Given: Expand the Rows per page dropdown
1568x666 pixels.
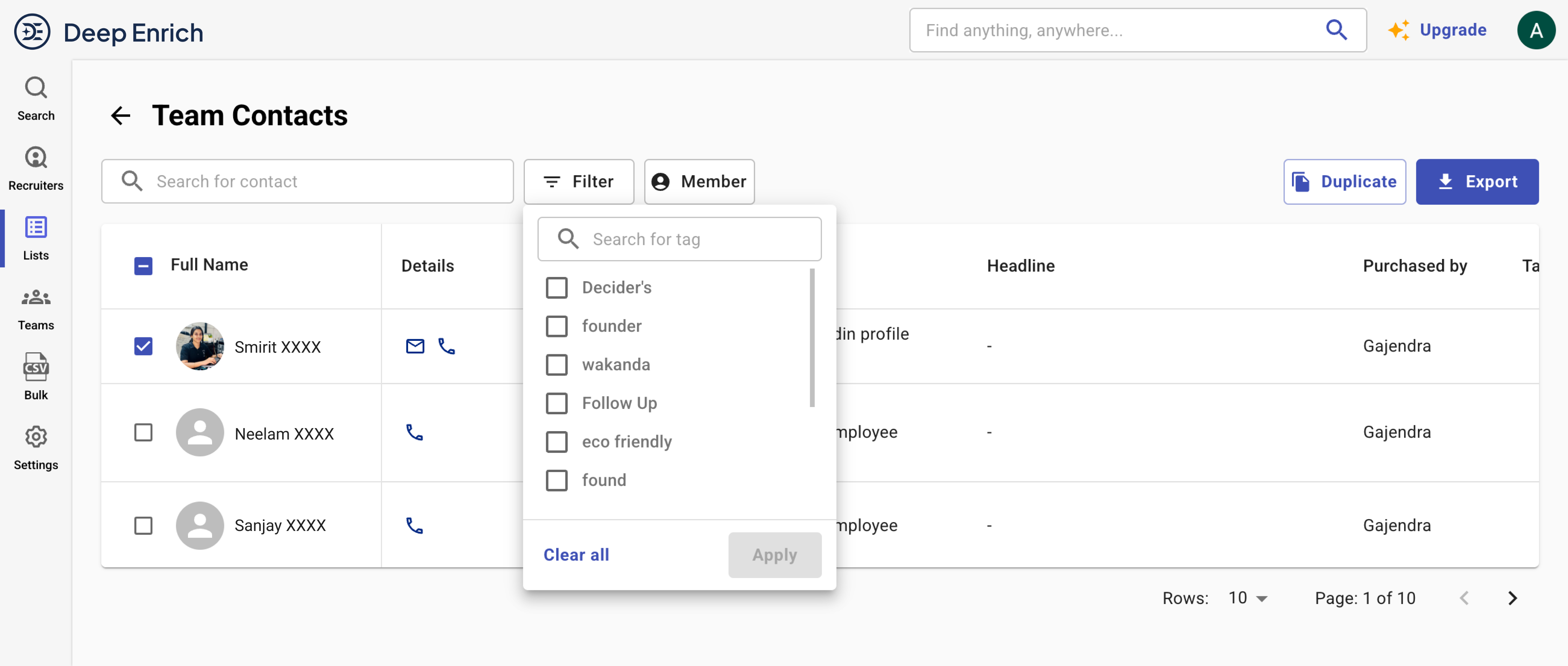Looking at the screenshot, I should [1247, 599].
